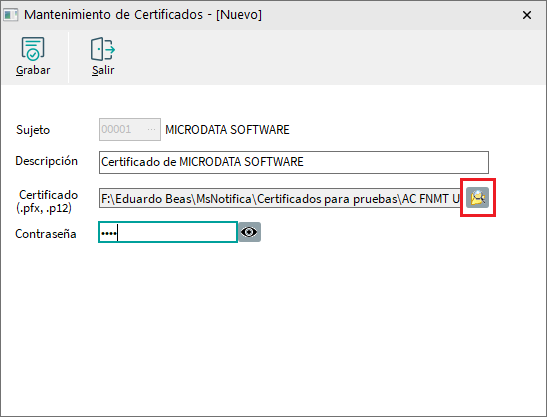The image size is (547, 417).
Task: Toggle password visibility with the eye icon
Action: [x=249, y=232]
